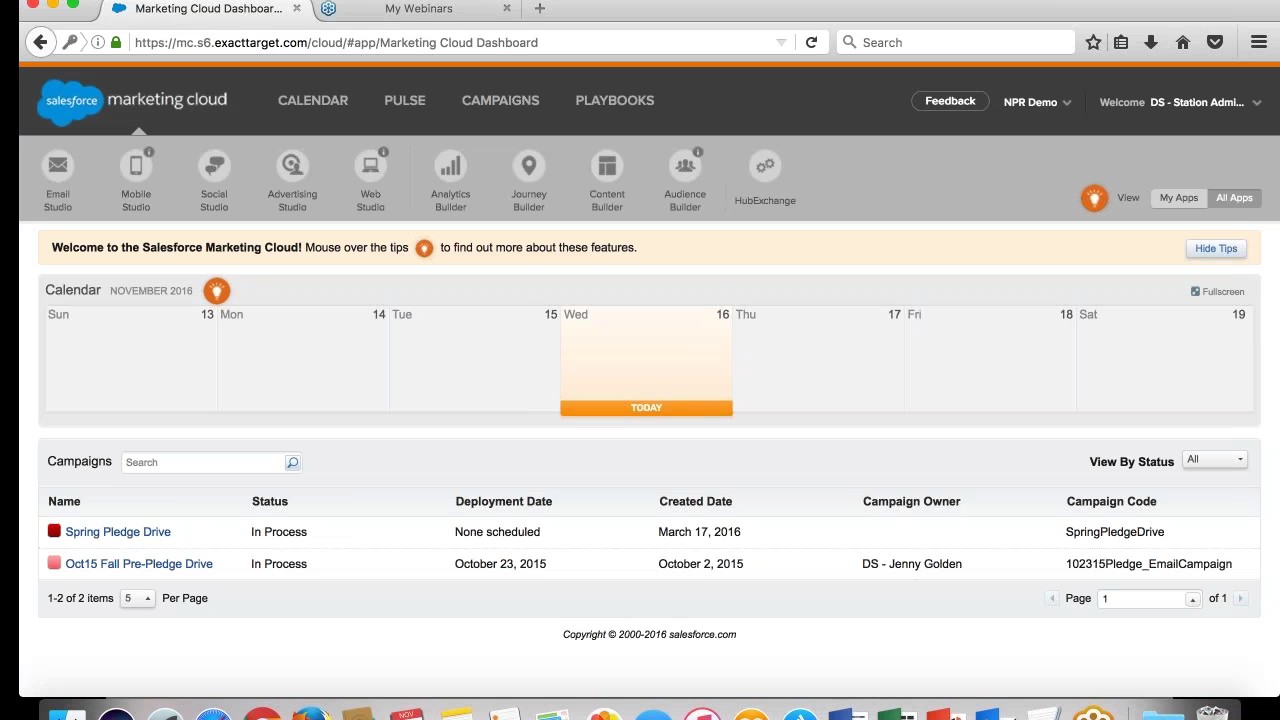Go to browser home icon
This screenshot has width=1280, height=720.
(1183, 42)
